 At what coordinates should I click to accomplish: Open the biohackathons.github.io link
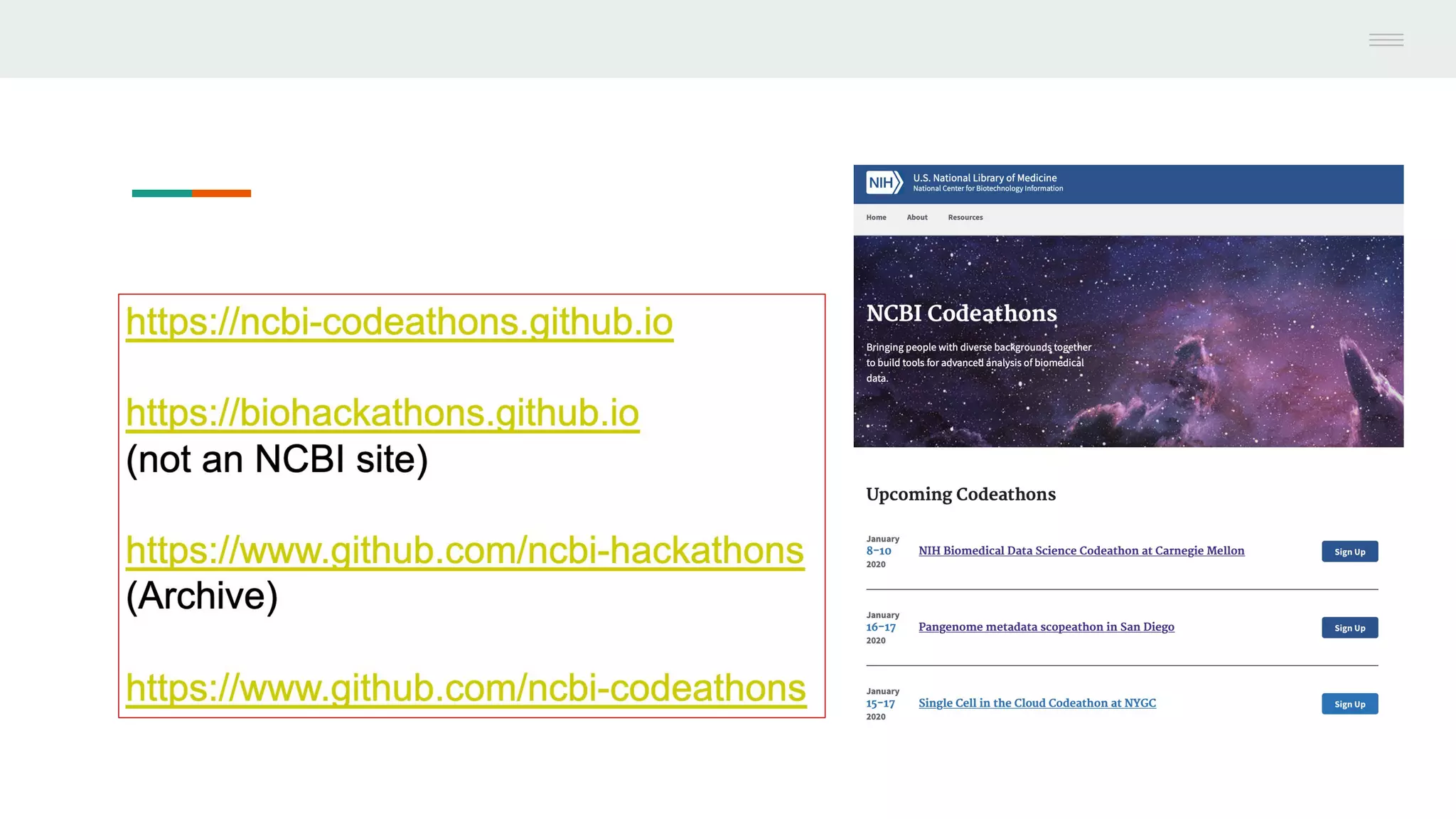(x=382, y=413)
